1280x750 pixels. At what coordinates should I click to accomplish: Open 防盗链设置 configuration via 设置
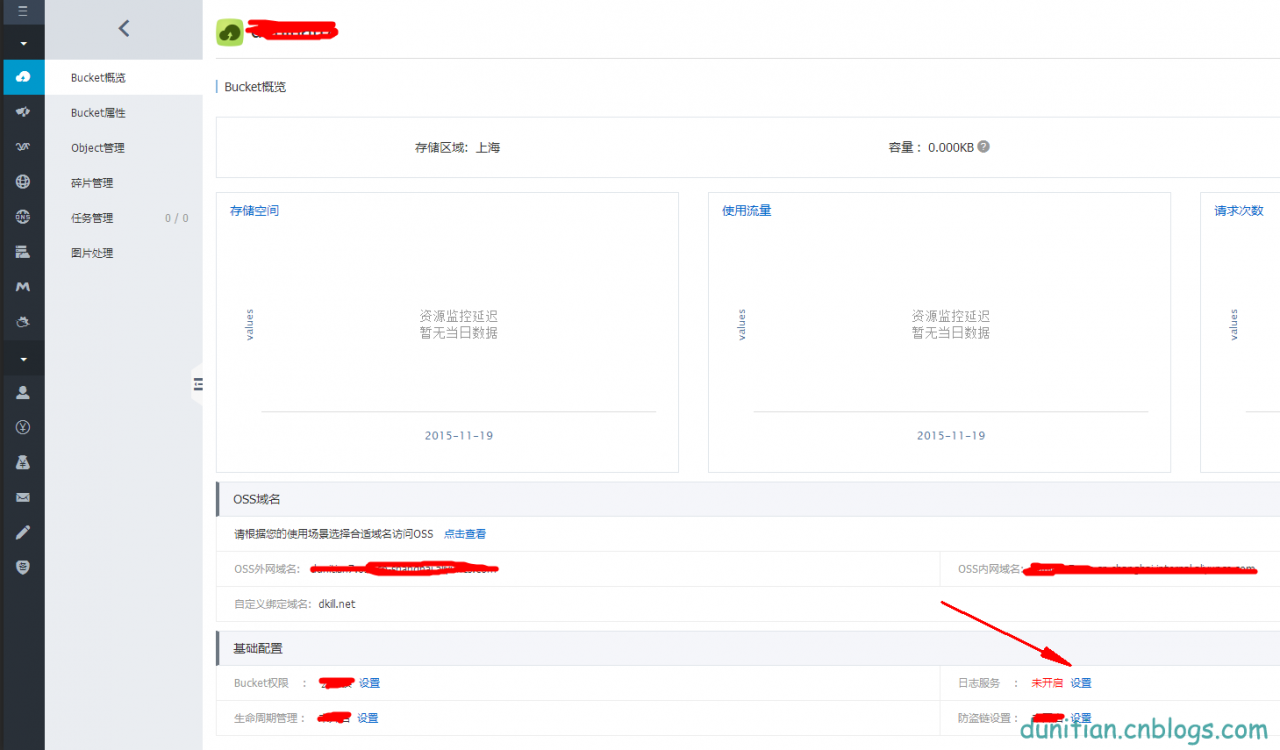click(x=1081, y=717)
